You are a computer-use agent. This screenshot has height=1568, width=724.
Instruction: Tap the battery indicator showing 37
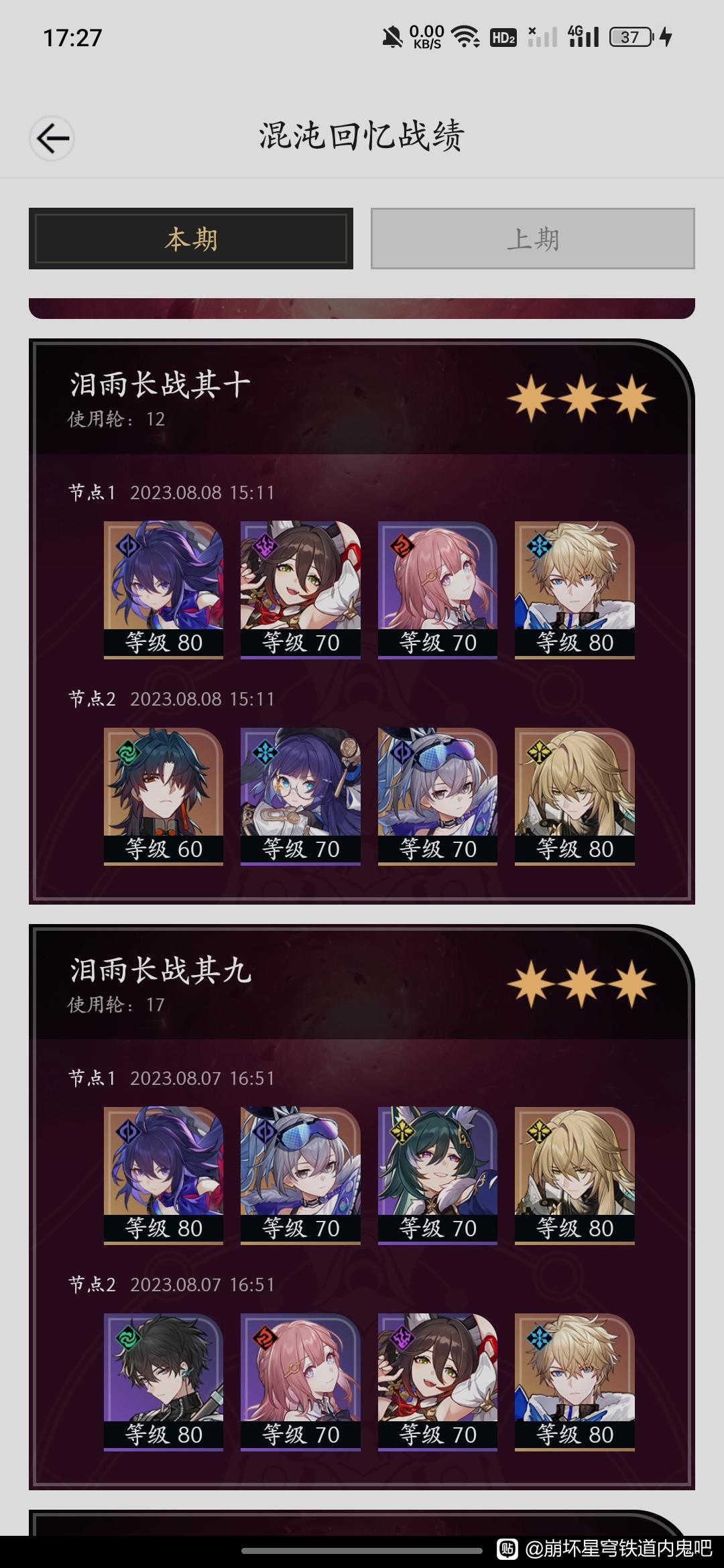631,37
